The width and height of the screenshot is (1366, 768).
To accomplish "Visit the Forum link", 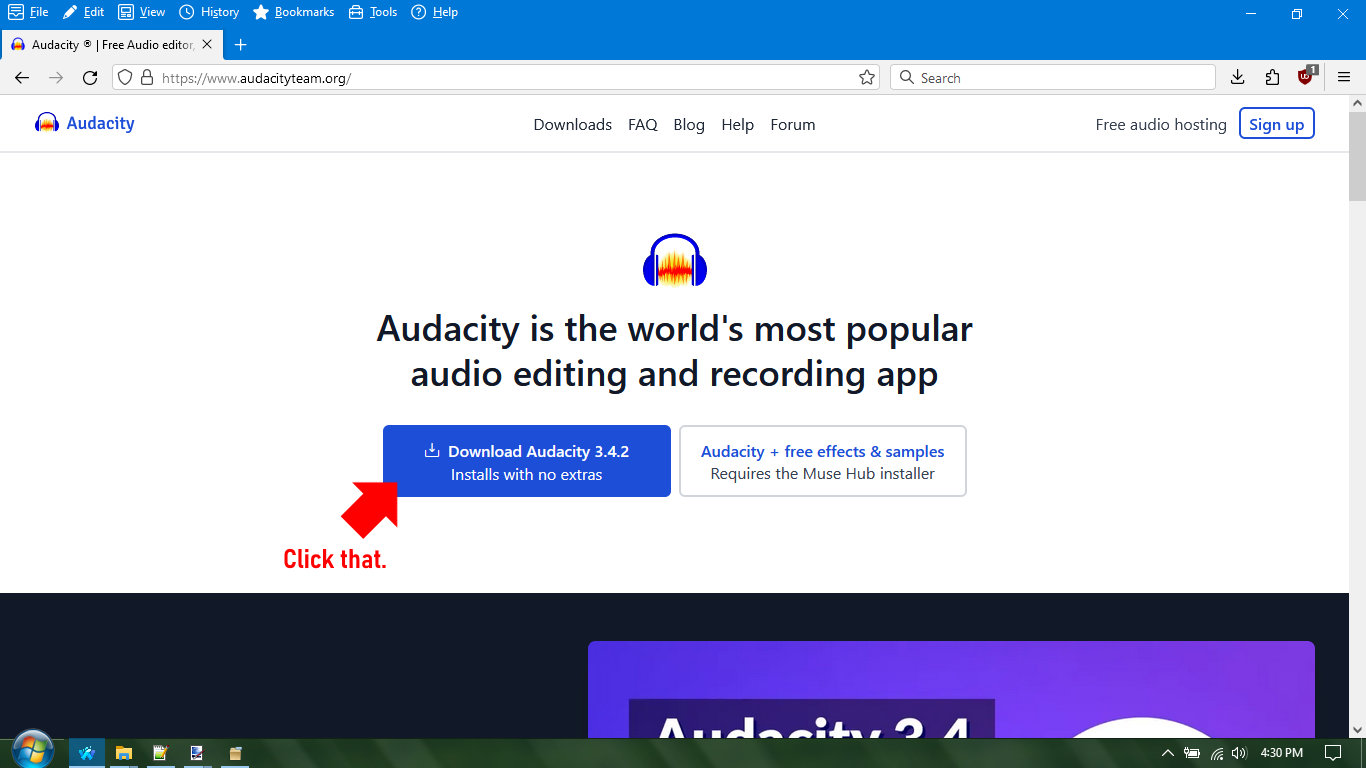I will point(792,125).
